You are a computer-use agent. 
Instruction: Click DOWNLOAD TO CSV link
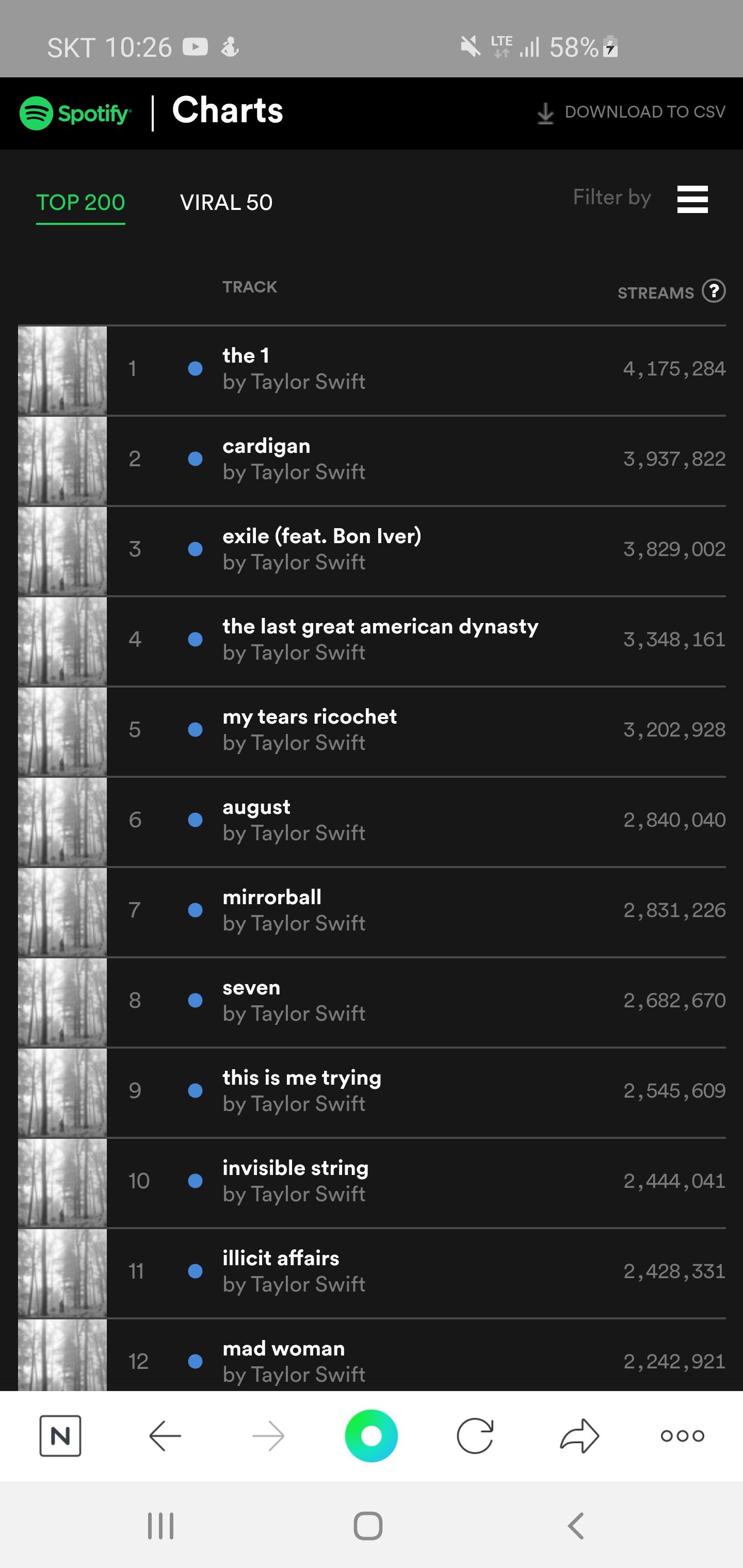[x=645, y=112]
